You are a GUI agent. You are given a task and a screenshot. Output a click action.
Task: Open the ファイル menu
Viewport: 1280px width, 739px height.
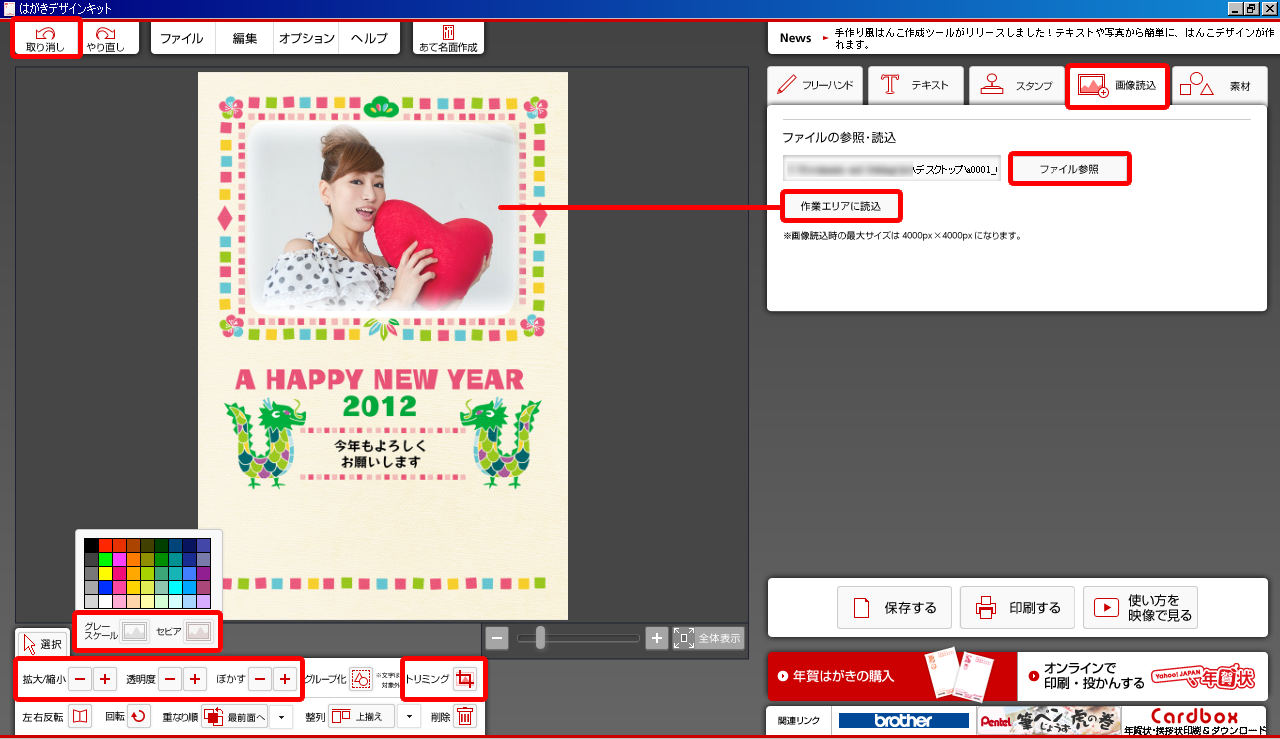point(182,39)
